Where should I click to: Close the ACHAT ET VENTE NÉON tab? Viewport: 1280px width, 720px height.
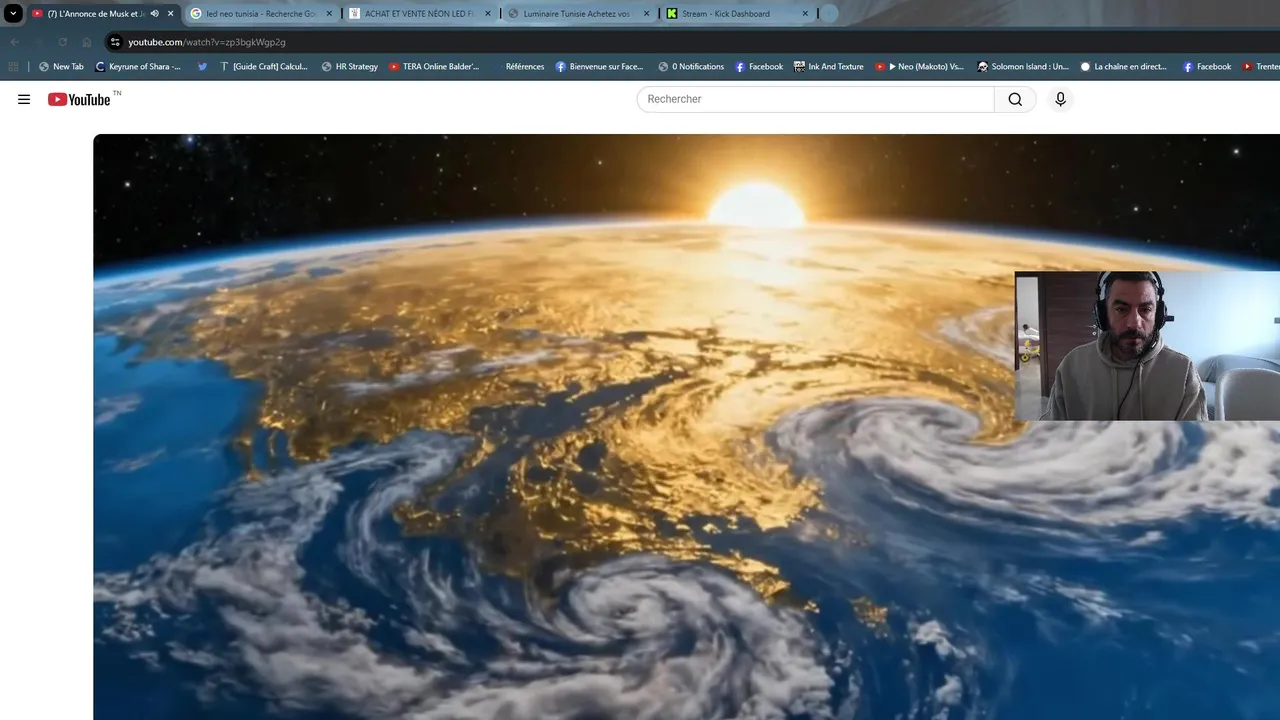(x=488, y=14)
